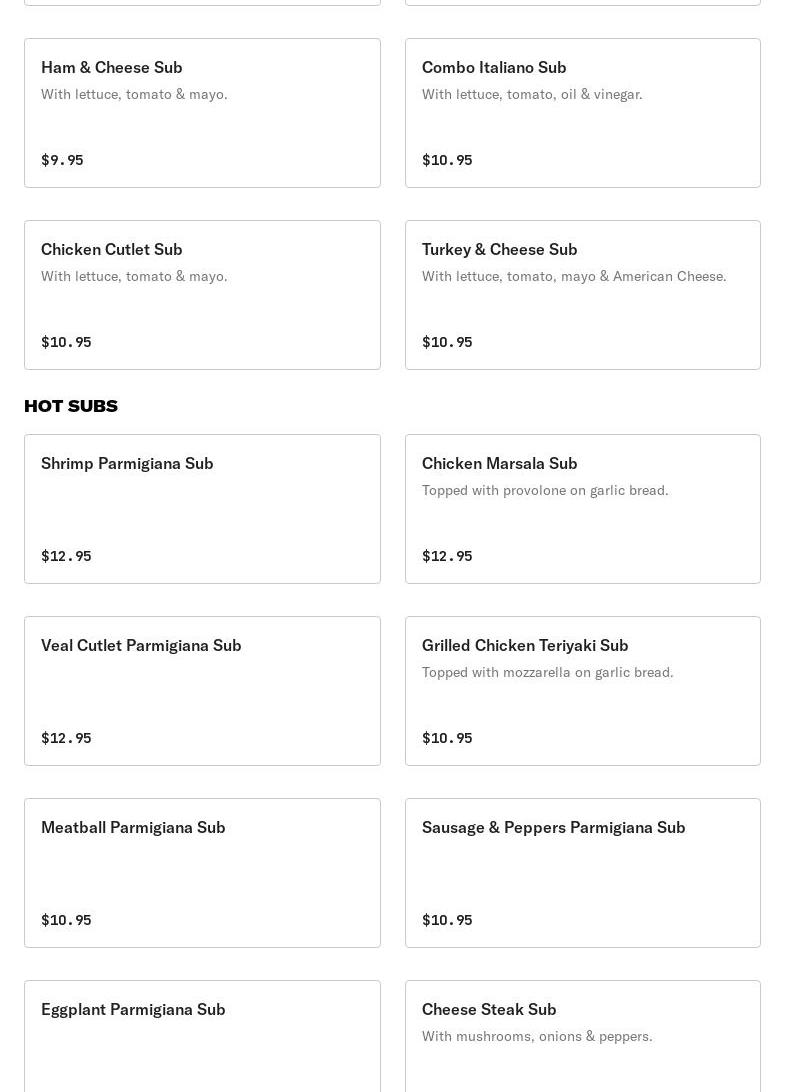Open the Turkey & Cheese Sub item
Screen dimensions: 785x1092
tap(499, 249)
